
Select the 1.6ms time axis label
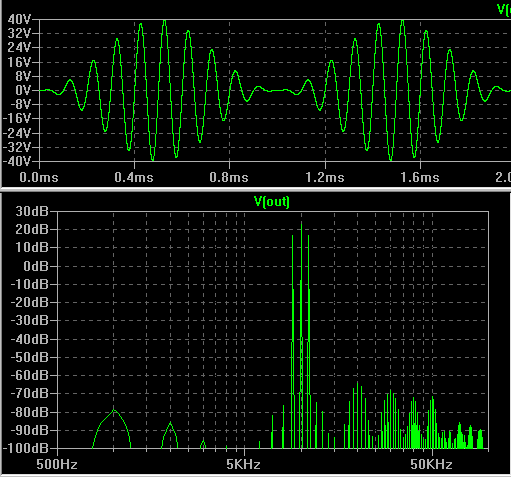click(420, 177)
